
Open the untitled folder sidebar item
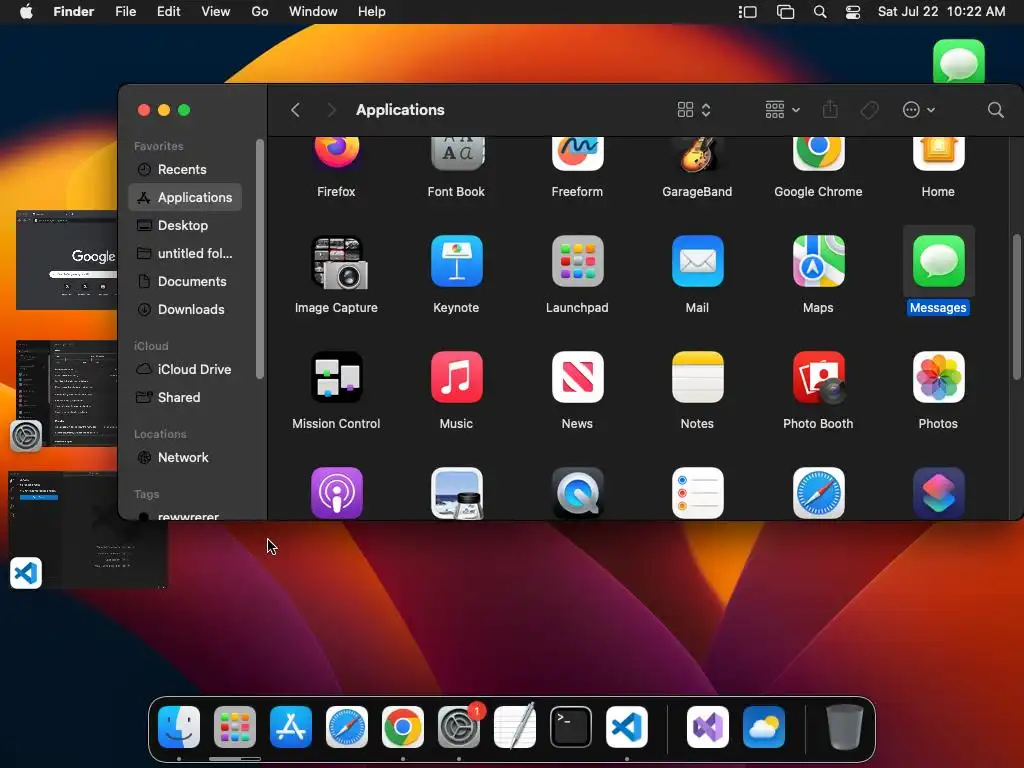(185, 253)
